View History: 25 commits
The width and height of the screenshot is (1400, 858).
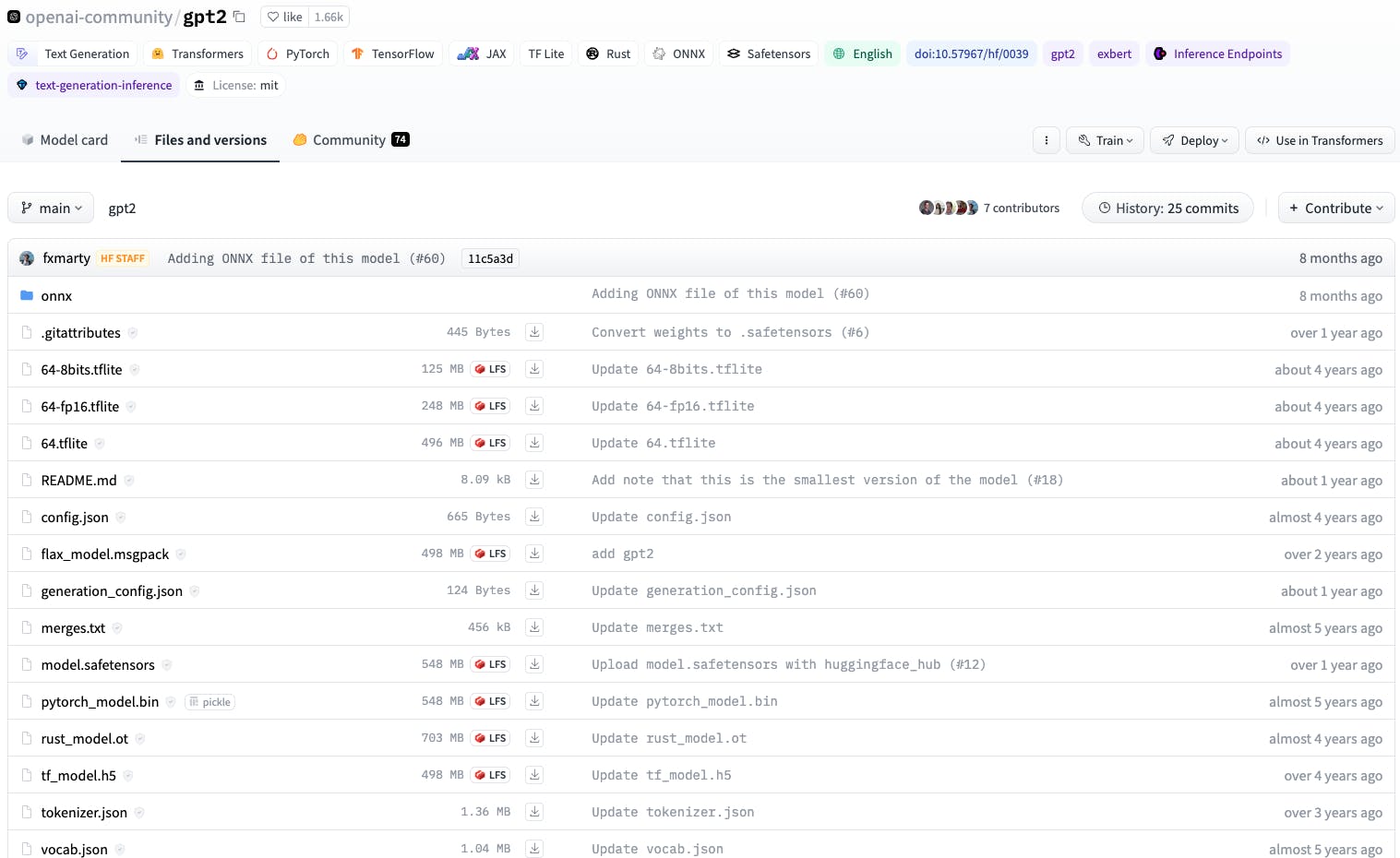(1167, 209)
